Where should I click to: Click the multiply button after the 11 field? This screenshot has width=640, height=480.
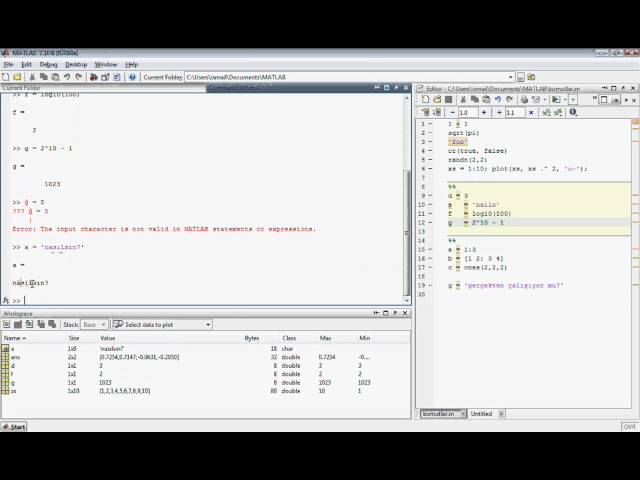point(531,112)
